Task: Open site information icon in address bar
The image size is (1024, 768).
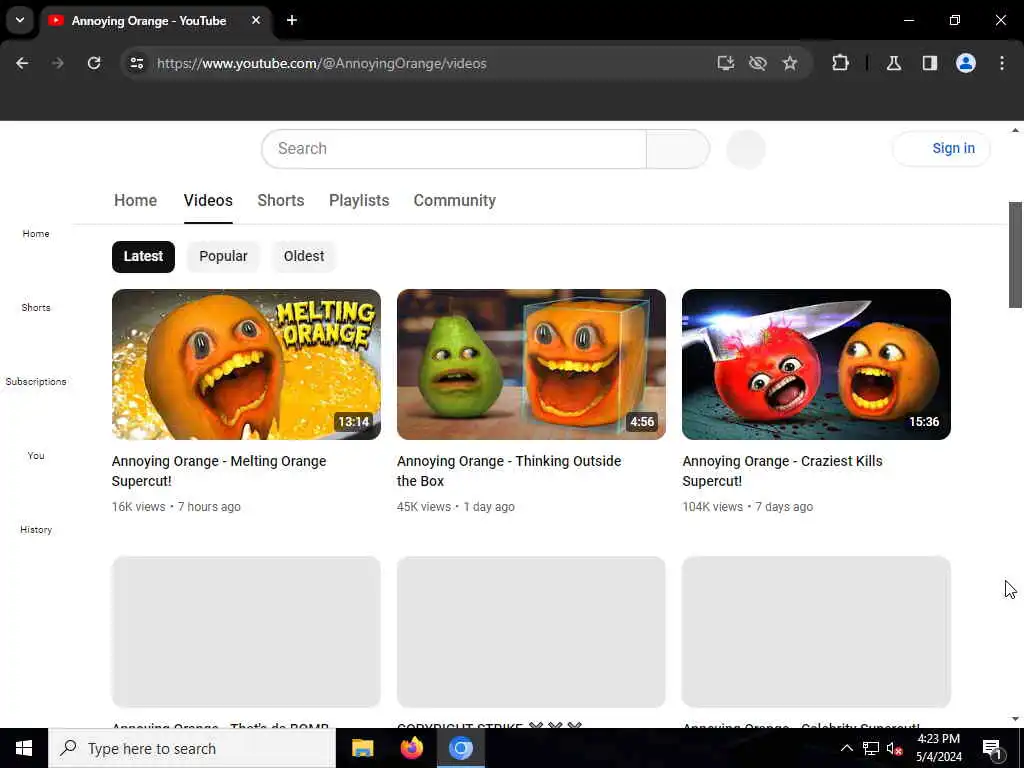Action: 136,63
